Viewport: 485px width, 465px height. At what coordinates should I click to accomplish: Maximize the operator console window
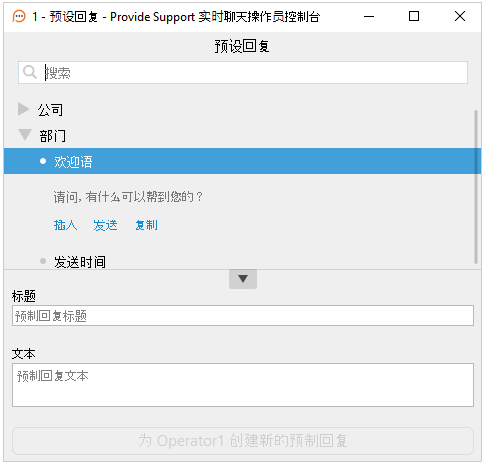pos(414,16)
